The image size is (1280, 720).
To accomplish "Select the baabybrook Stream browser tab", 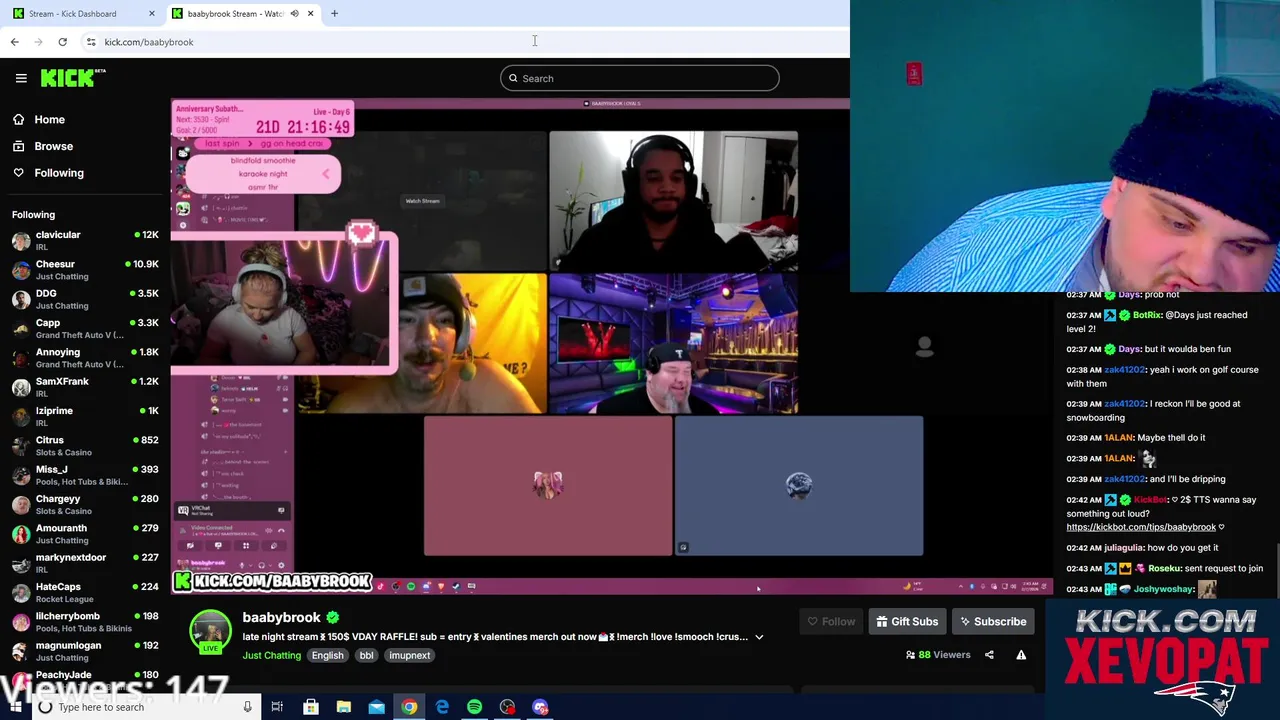I will point(235,14).
